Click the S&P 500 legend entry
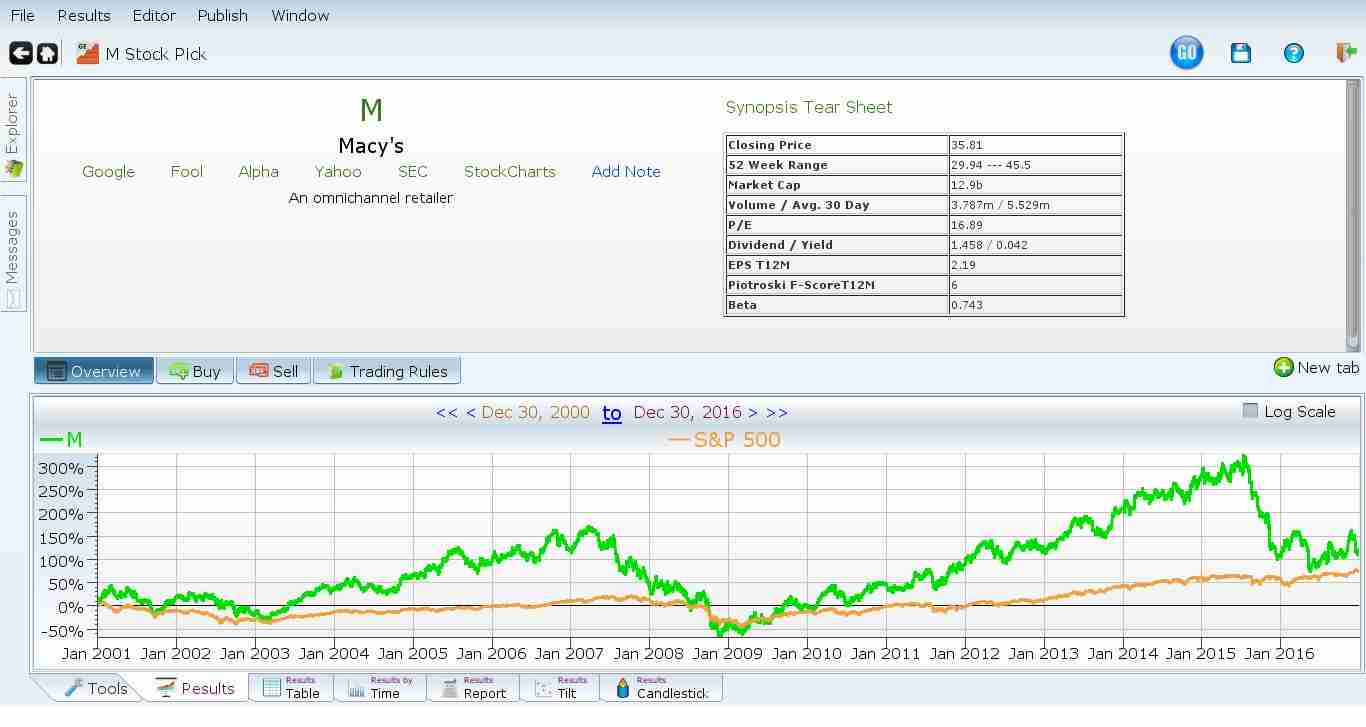 [725, 439]
